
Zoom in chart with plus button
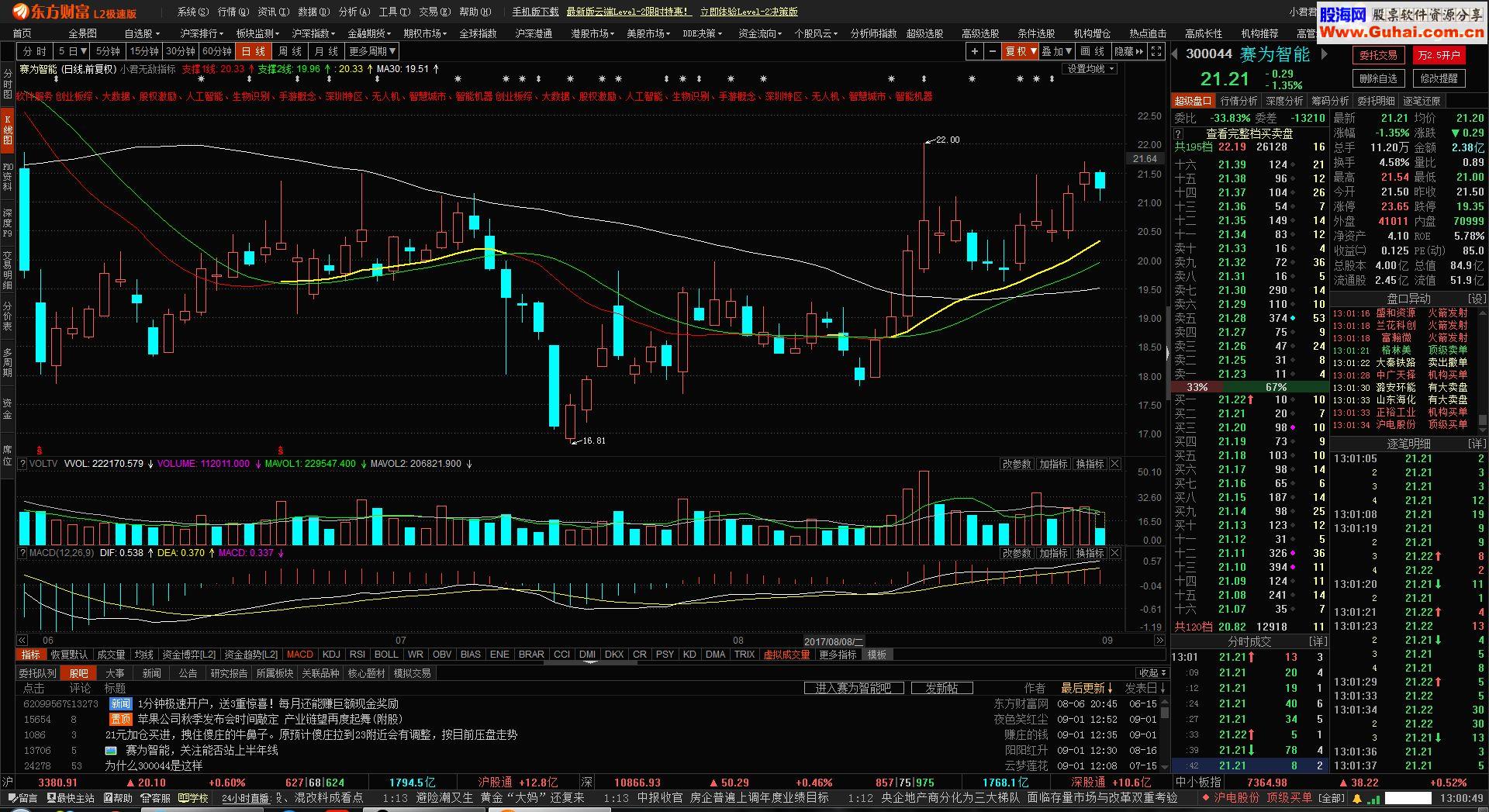tap(975, 51)
